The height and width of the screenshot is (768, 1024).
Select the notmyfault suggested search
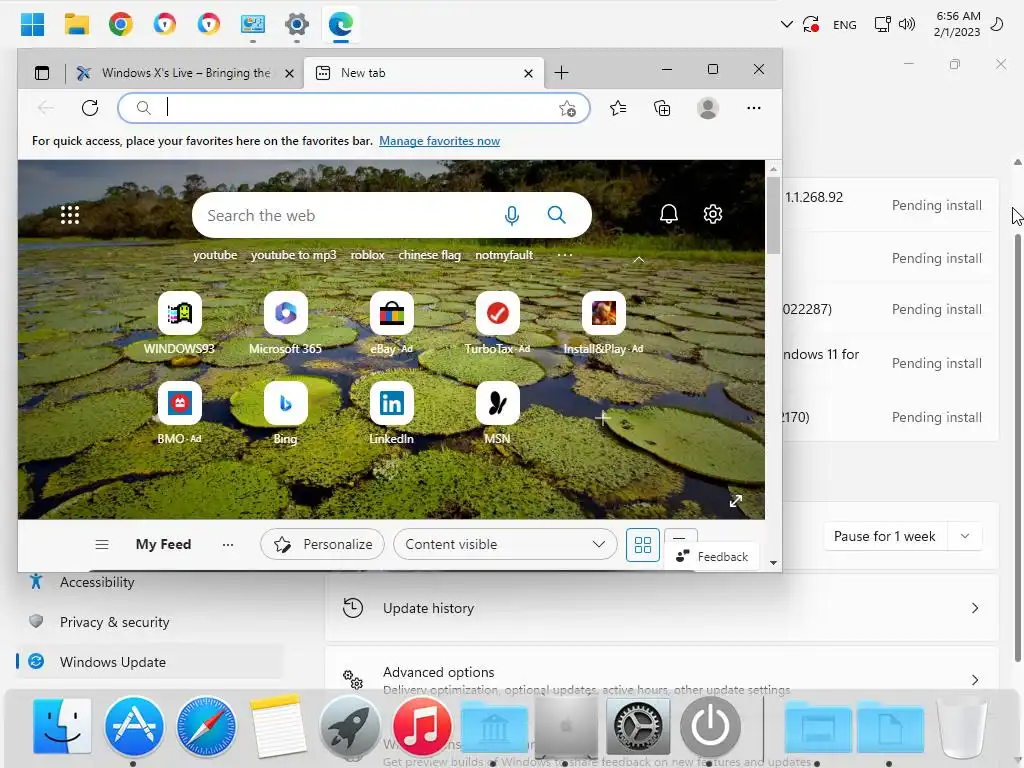tap(504, 255)
